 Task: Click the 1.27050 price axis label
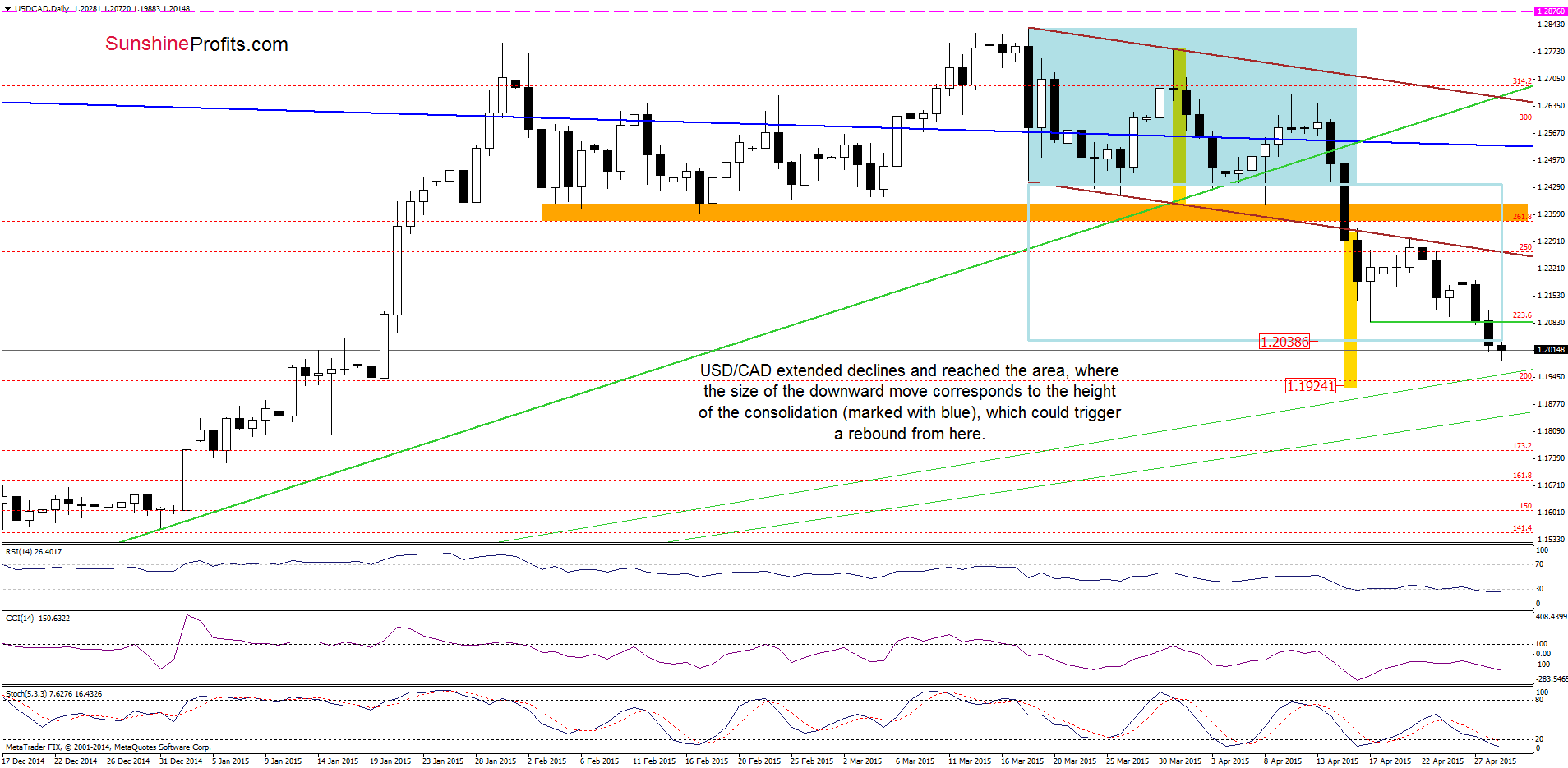[1552, 79]
